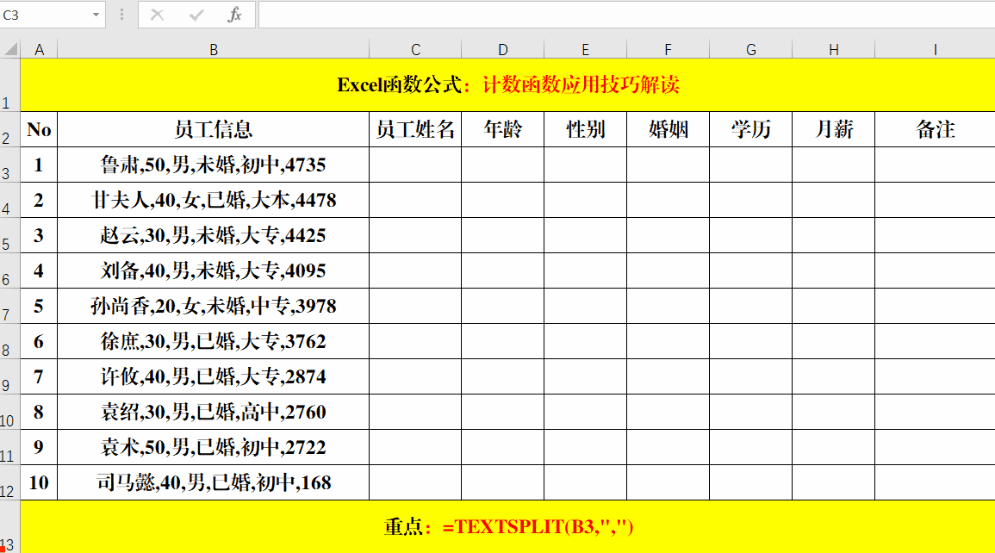Select row 5 header
Screen dimensions: 995x553
click(x=10, y=236)
